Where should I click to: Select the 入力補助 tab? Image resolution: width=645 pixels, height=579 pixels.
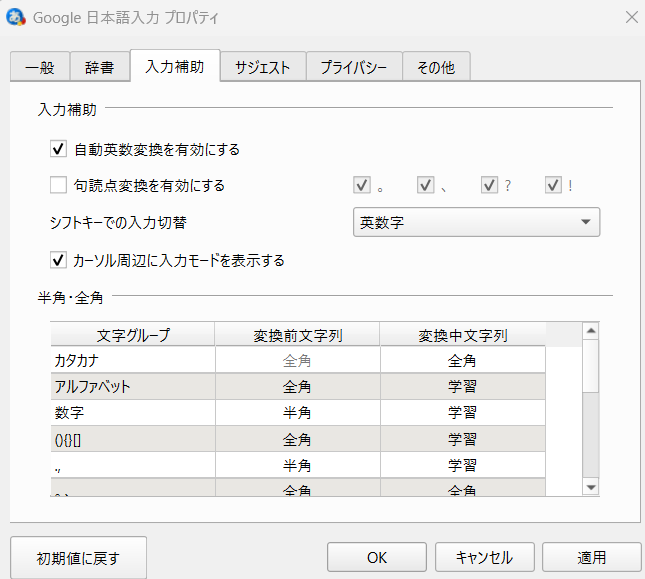coord(175,66)
